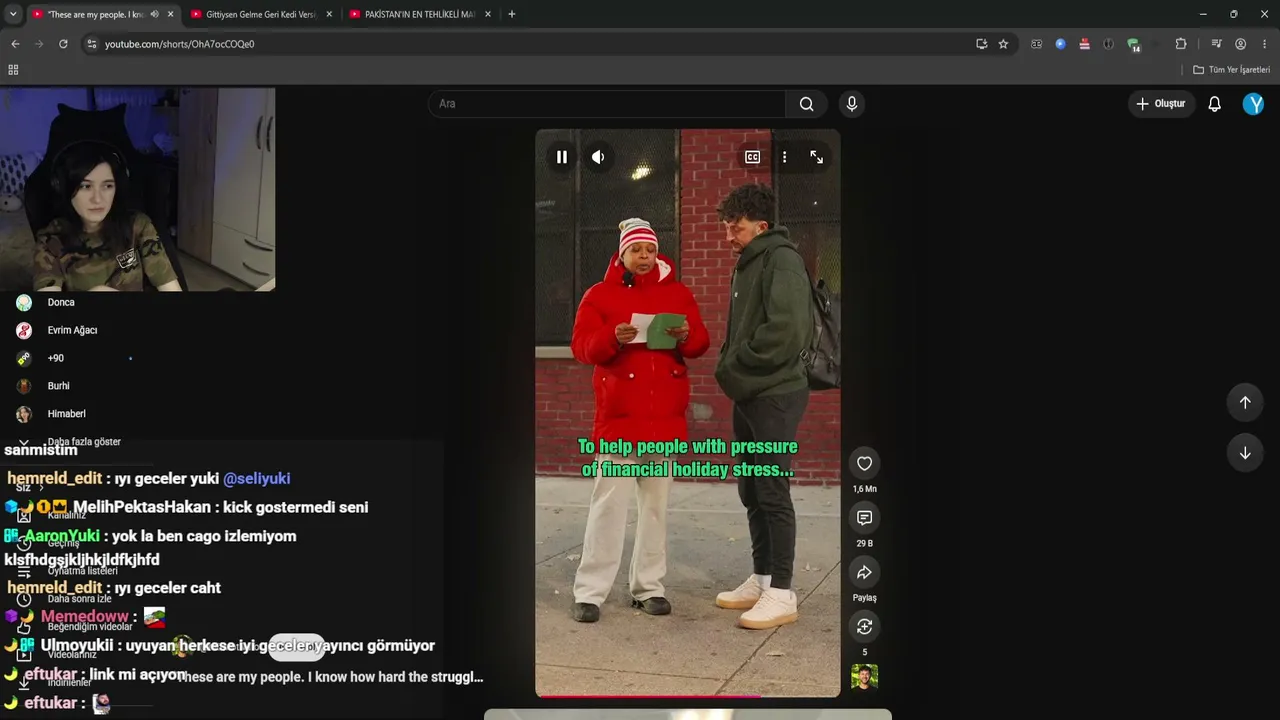Reload the YouTube page
The height and width of the screenshot is (720, 1280).
[x=63, y=44]
